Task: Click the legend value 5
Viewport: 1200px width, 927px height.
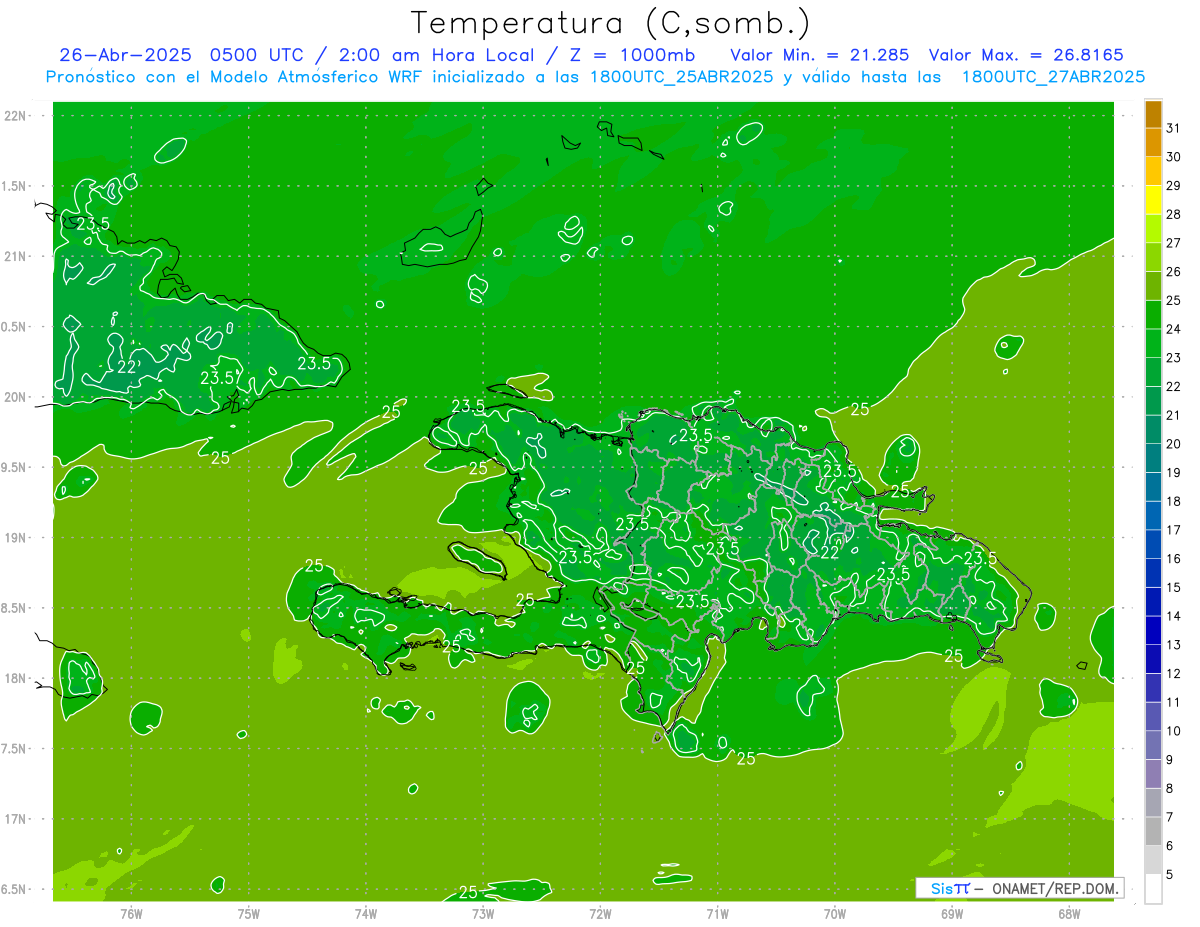Action: pyautogui.click(x=1170, y=874)
